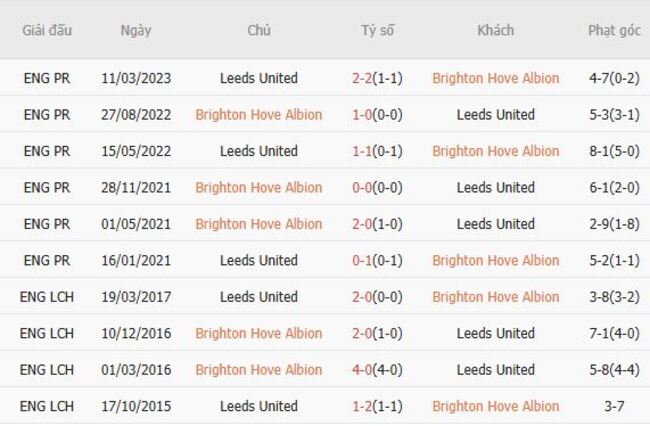Click the 8-1(5-0) corner stat cell
650x426 pixels.
pyautogui.click(x=614, y=151)
